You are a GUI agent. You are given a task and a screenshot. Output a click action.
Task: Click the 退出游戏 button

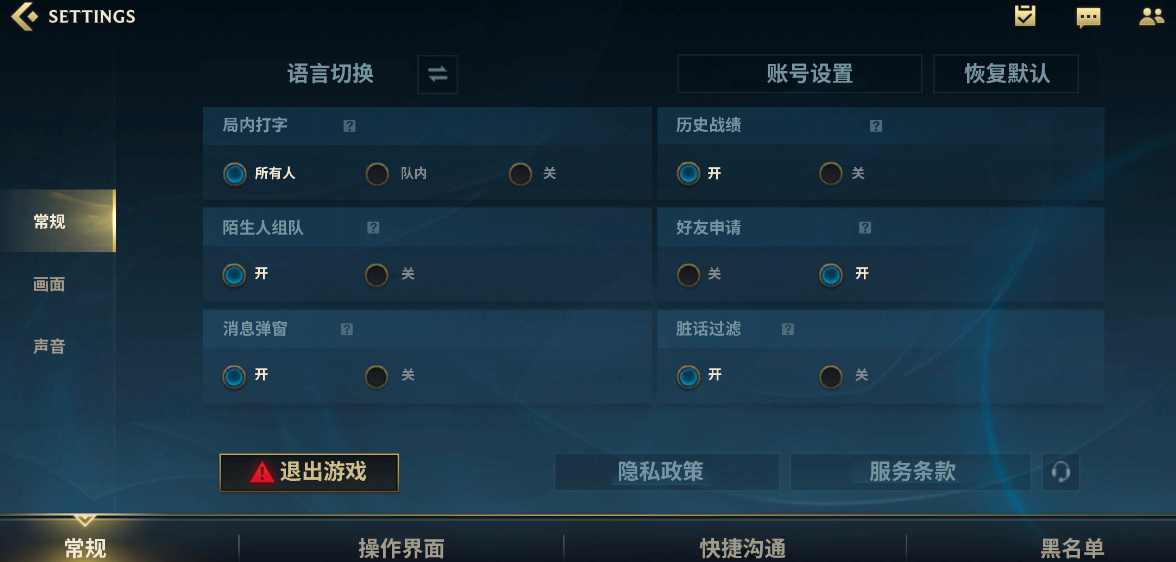[309, 473]
